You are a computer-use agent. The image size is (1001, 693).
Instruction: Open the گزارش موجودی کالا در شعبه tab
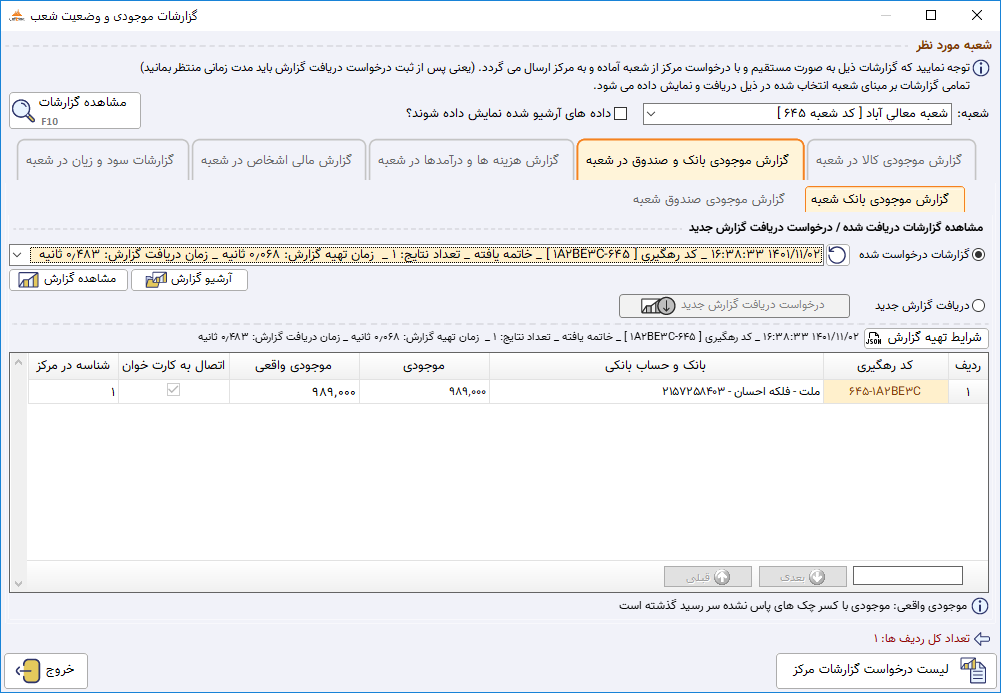891,160
